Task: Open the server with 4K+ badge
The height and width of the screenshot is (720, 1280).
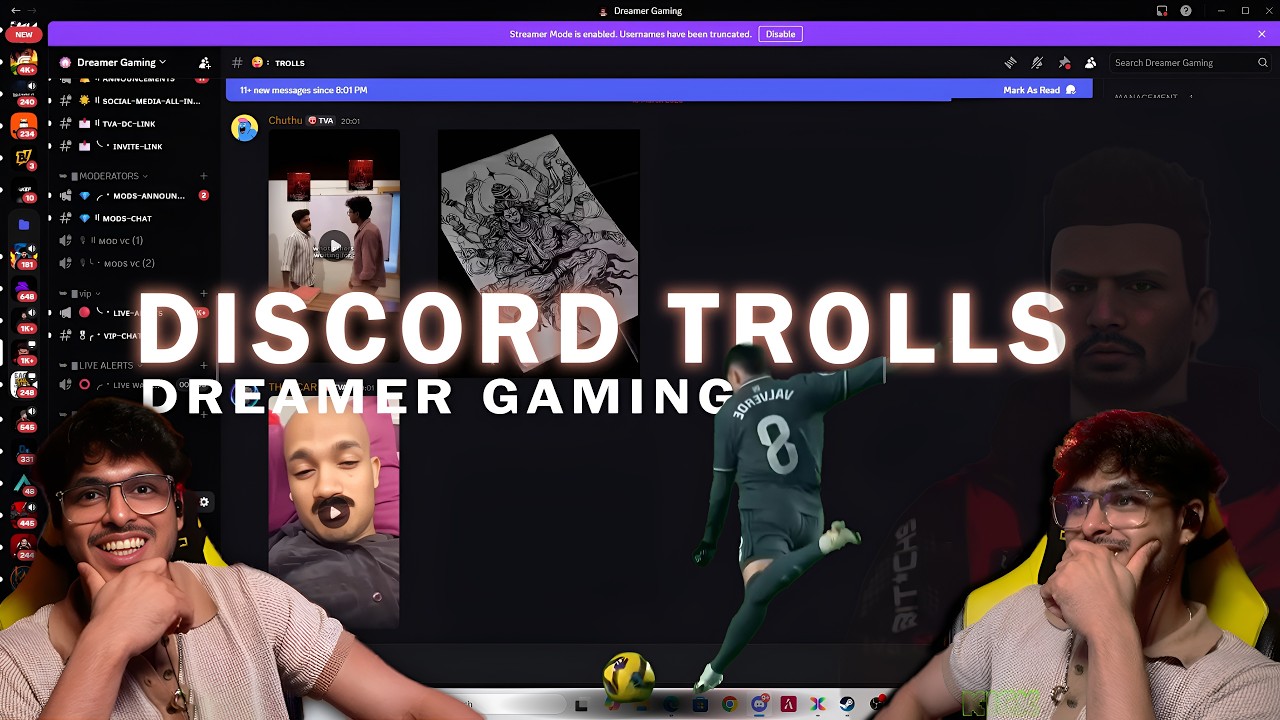Action: (24, 62)
